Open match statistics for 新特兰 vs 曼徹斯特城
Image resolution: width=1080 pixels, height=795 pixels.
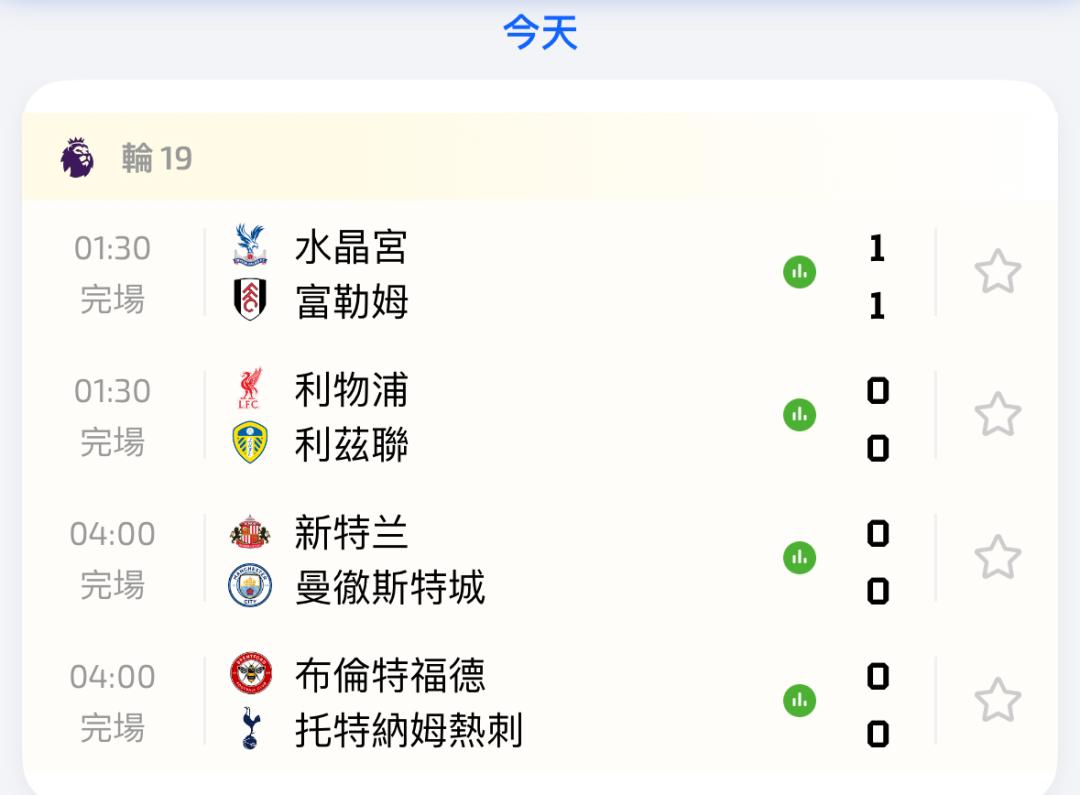coord(799,558)
